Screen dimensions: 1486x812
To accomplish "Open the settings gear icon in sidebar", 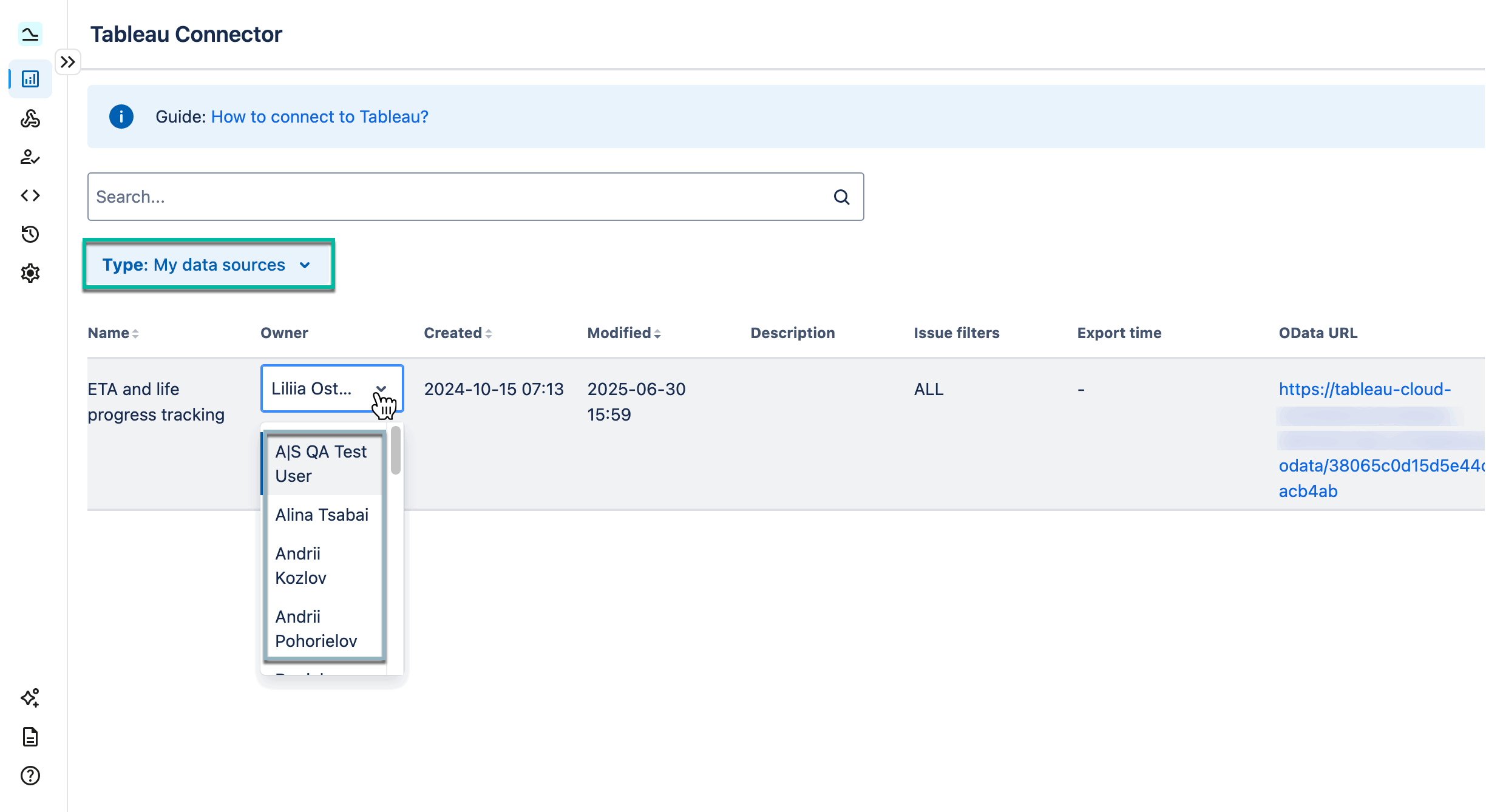I will coord(30,273).
